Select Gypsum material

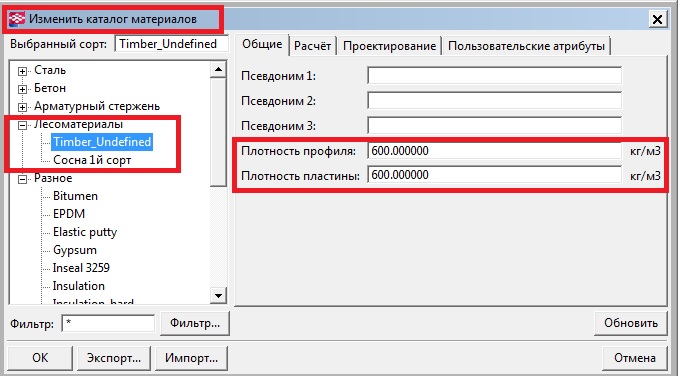tap(75, 250)
